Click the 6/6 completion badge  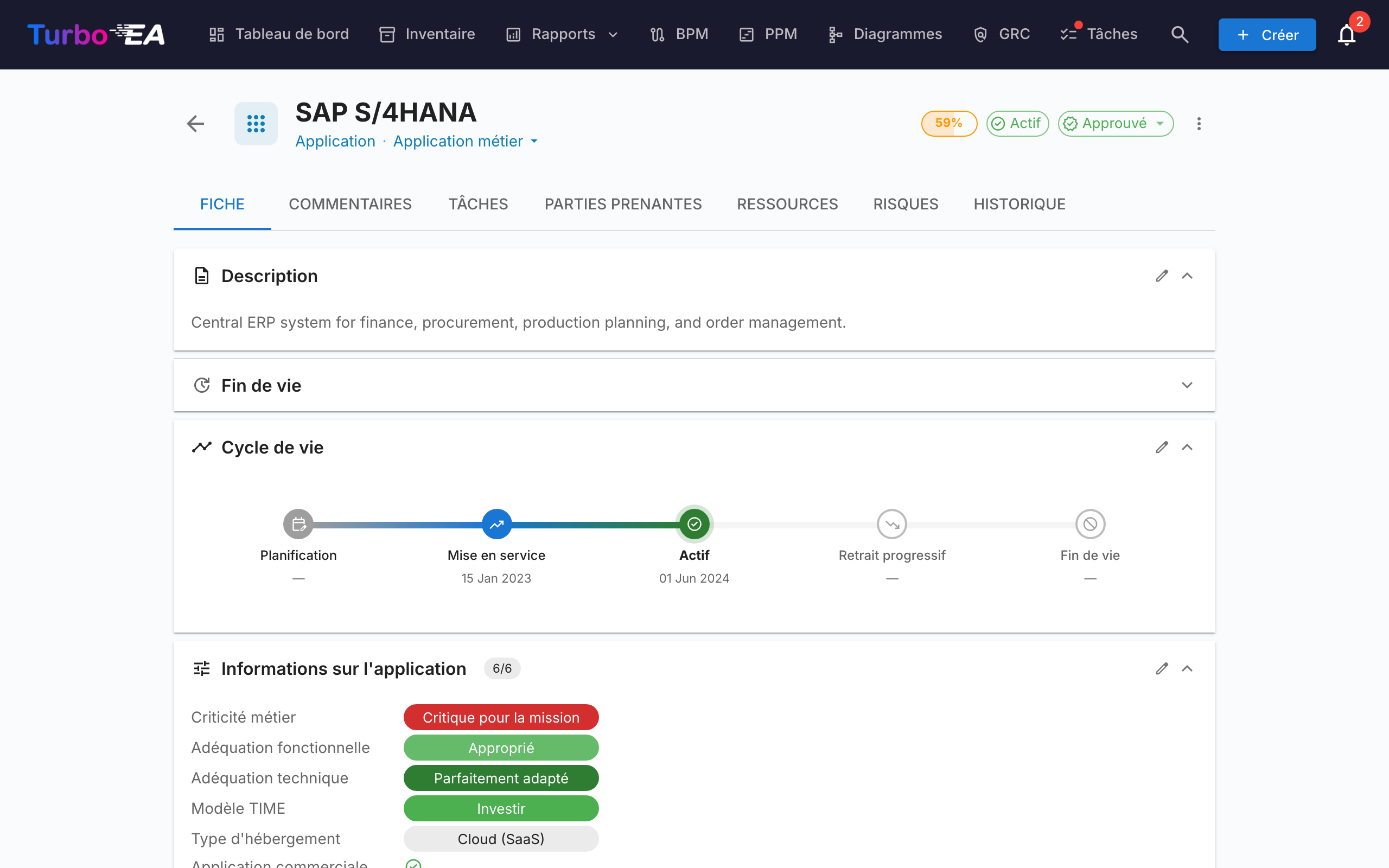pyautogui.click(x=502, y=669)
